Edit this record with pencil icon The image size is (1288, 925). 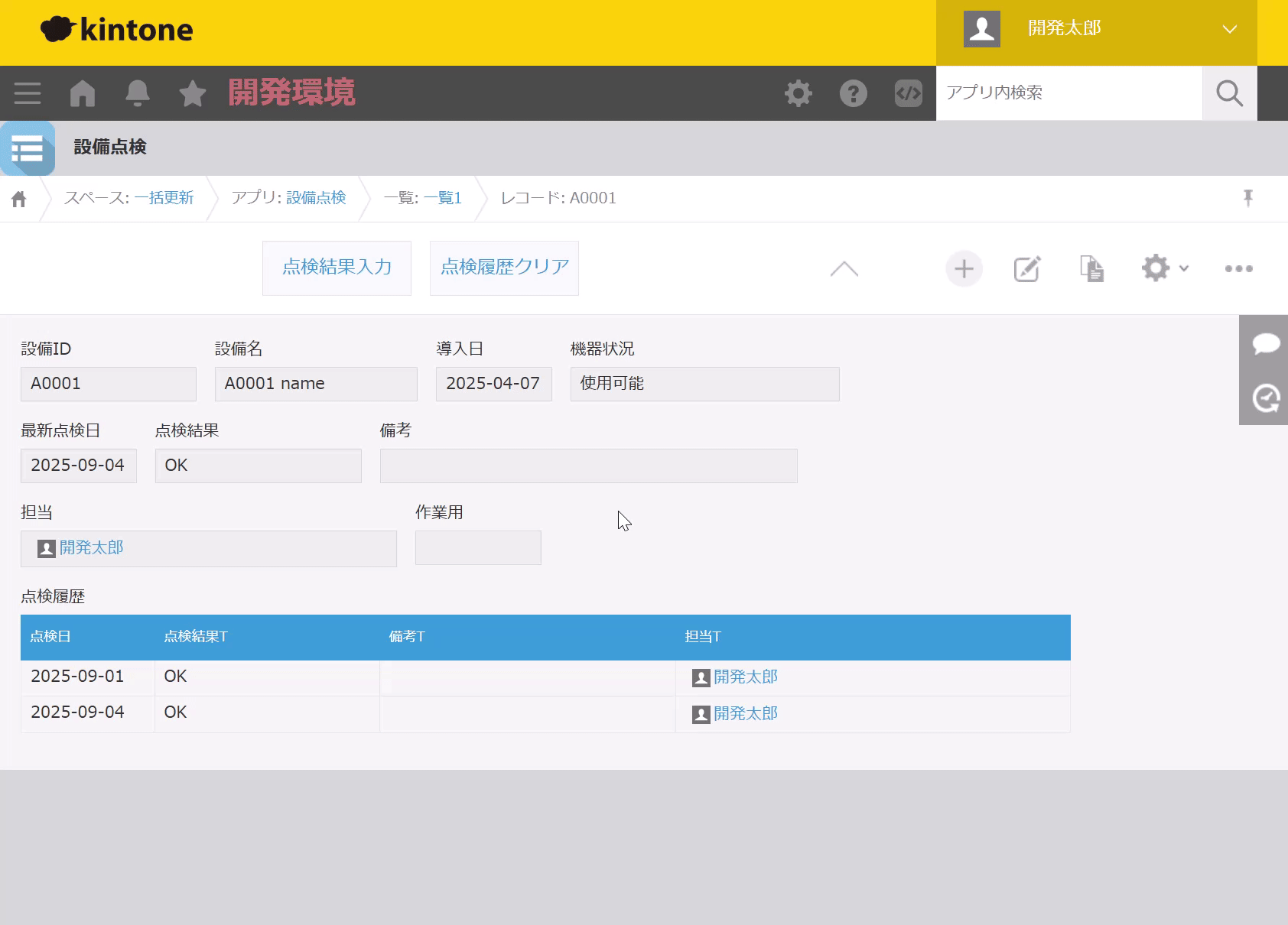[x=1027, y=269]
